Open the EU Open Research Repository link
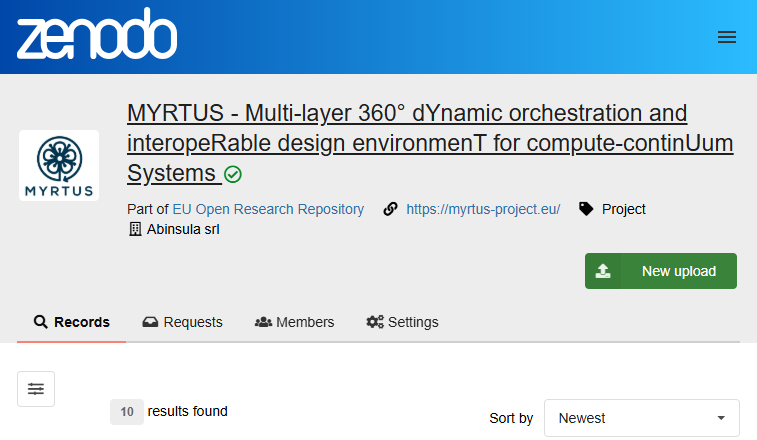 [x=268, y=209]
